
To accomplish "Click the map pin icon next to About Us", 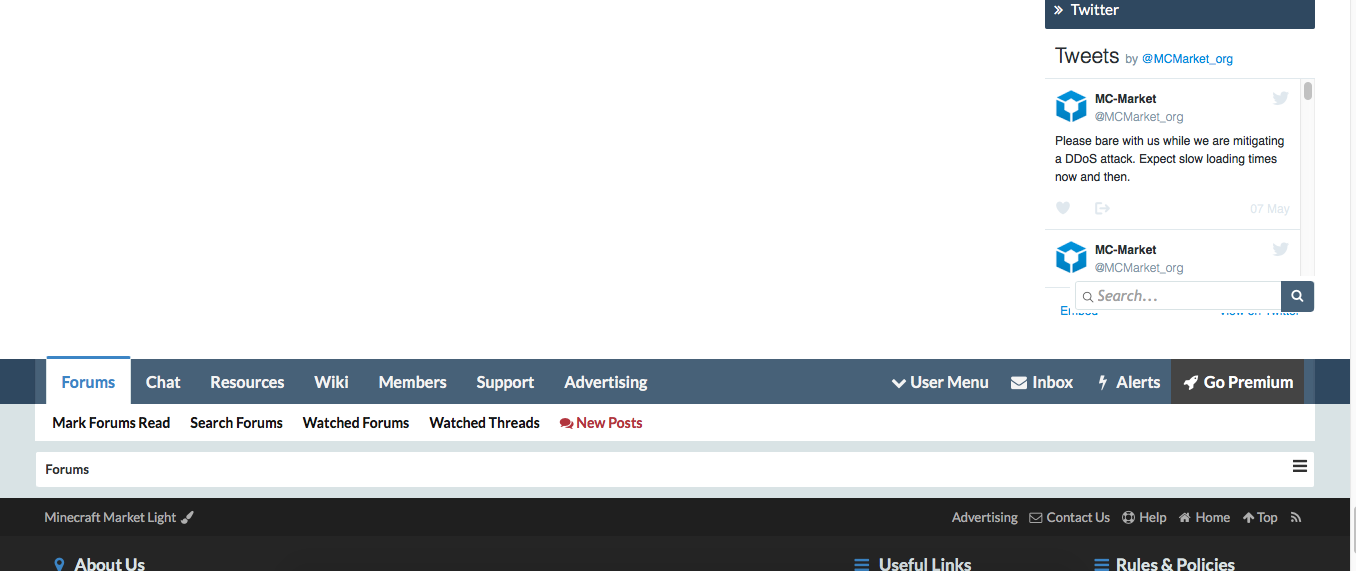I will [60, 564].
